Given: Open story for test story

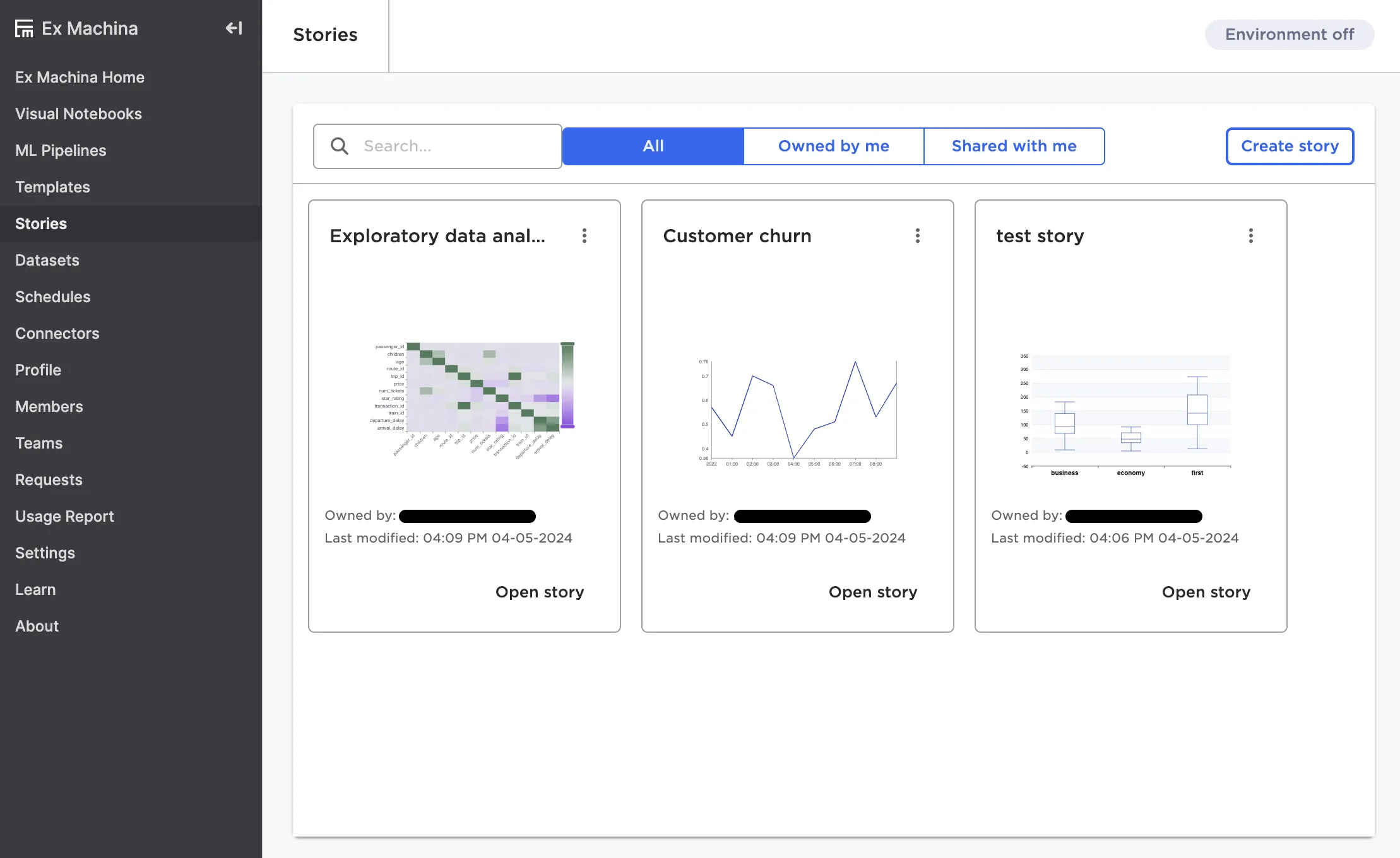Looking at the screenshot, I should 1206,592.
